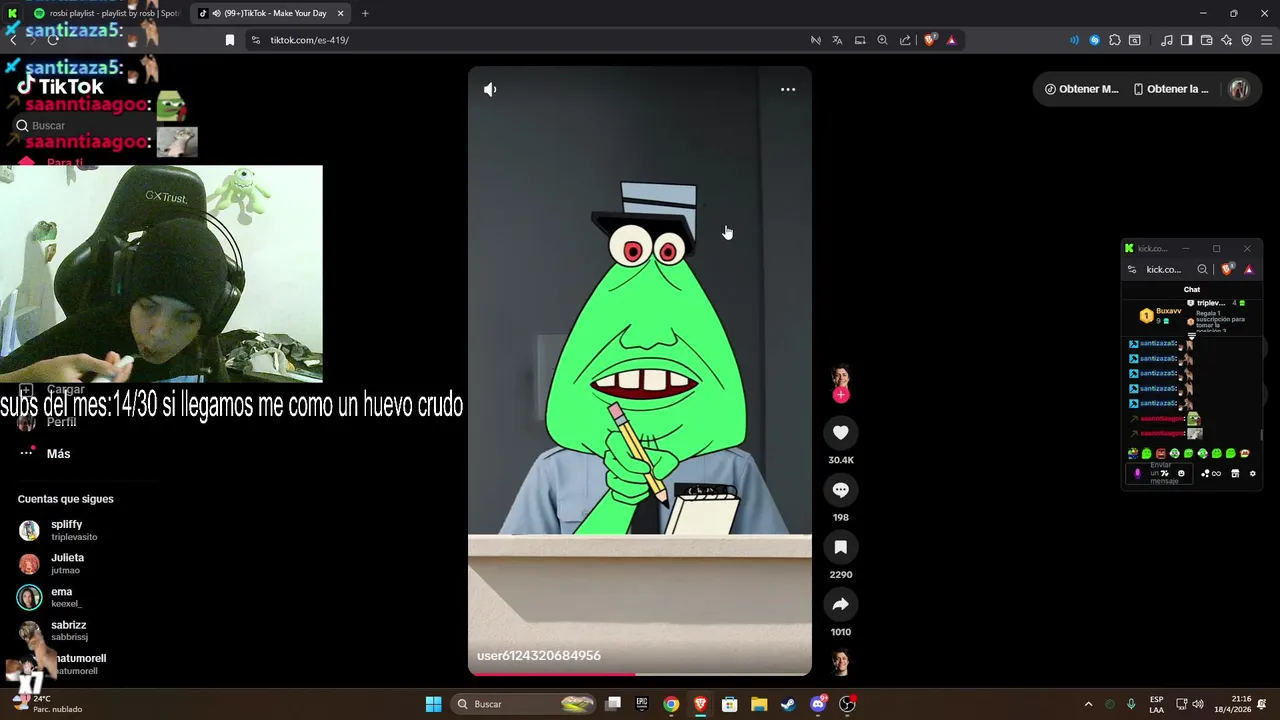Image resolution: width=1280 pixels, height=720 pixels.
Task: Open followed account Julieta
Action: click(66, 564)
